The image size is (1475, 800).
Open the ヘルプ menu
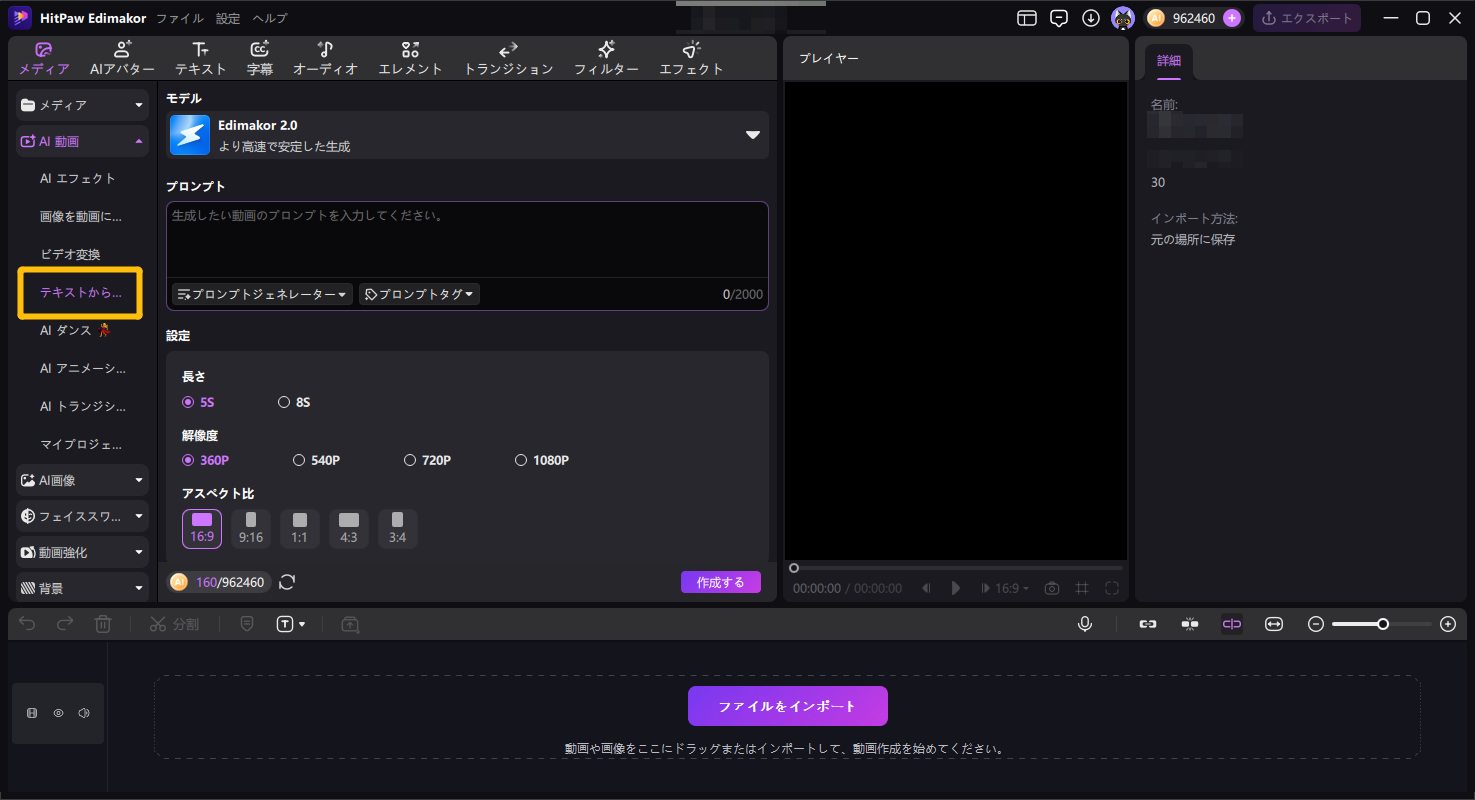[x=269, y=17]
